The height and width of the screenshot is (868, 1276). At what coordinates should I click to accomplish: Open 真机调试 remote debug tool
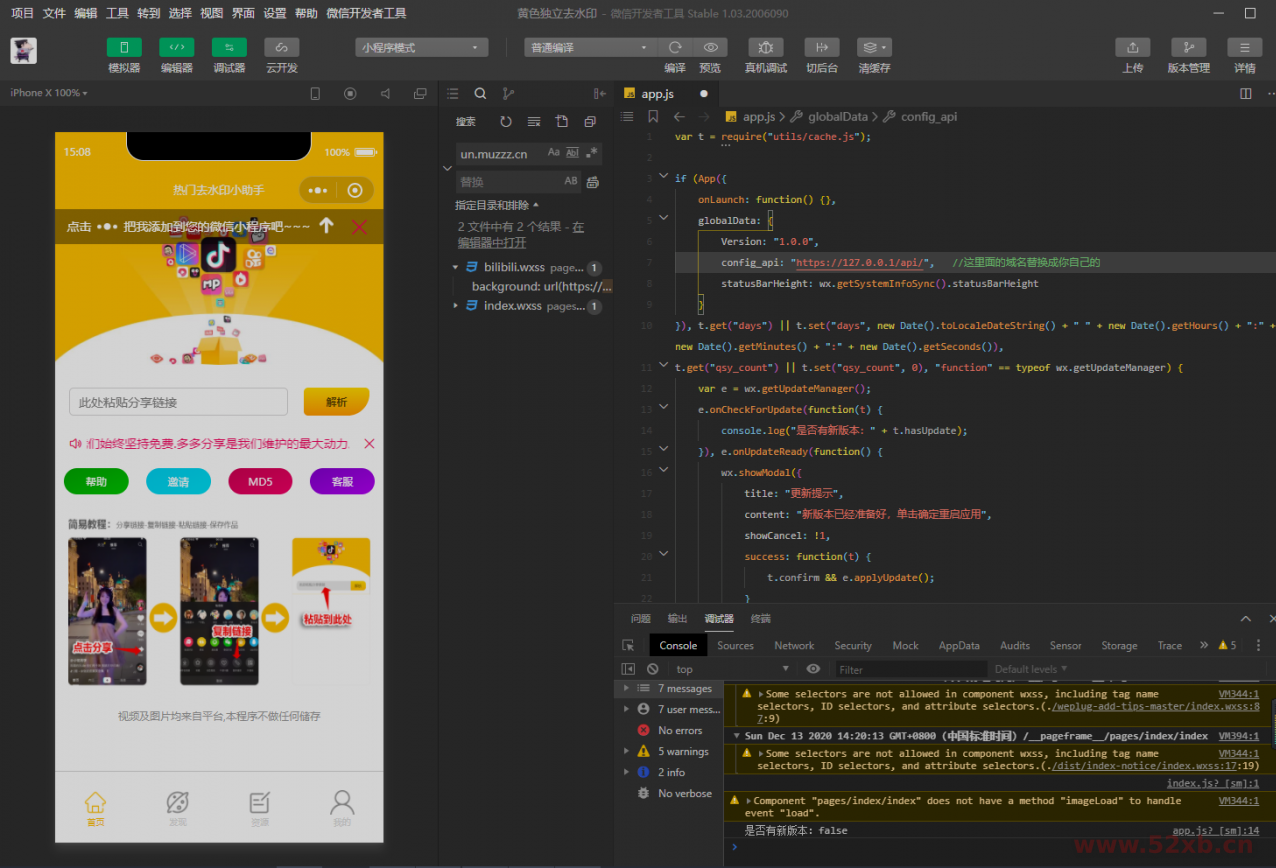pyautogui.click(x=765, y=47)
